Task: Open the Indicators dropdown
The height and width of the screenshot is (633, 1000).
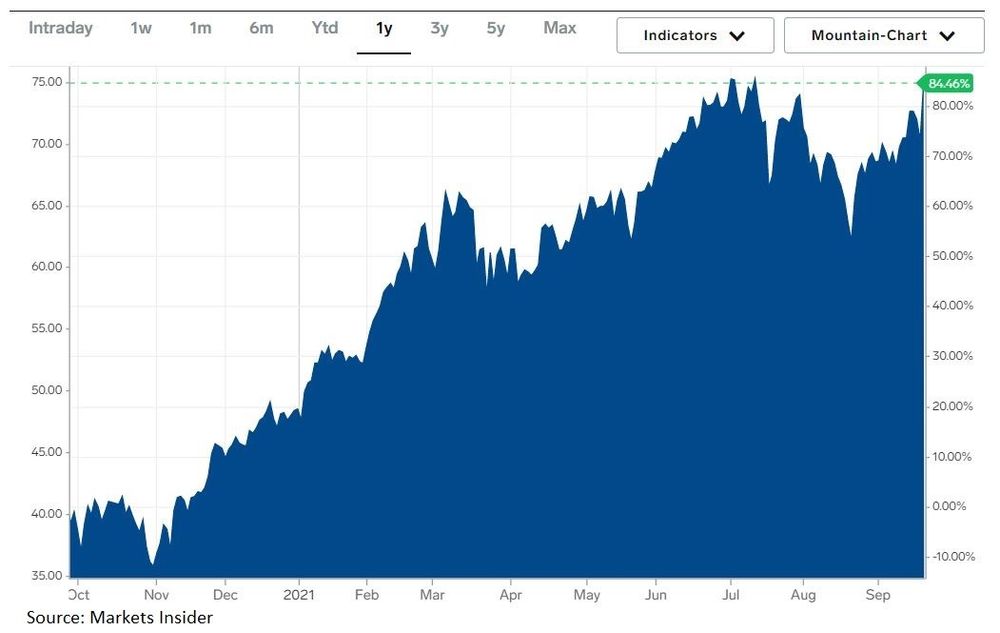Action: [694, 35]
